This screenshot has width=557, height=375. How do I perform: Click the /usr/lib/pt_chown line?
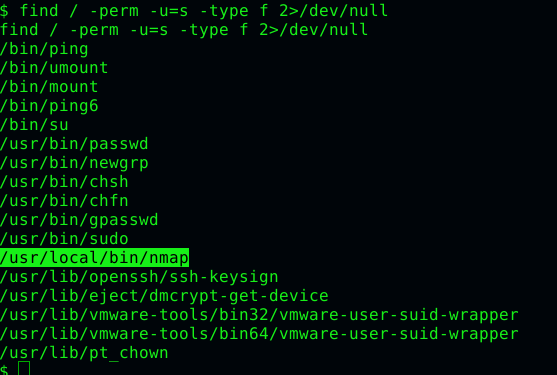coord(84,353)
